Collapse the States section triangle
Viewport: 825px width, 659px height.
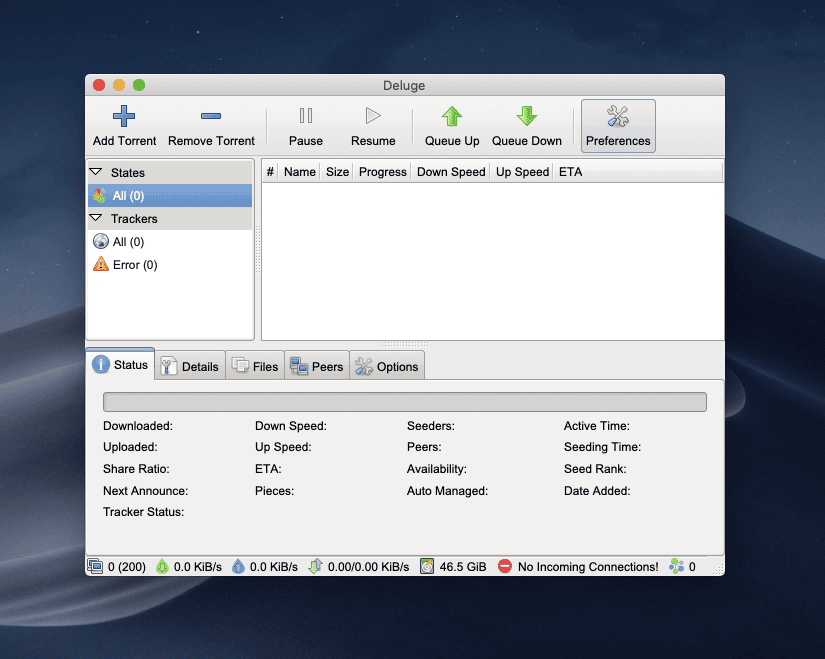(x=96, y=173)
